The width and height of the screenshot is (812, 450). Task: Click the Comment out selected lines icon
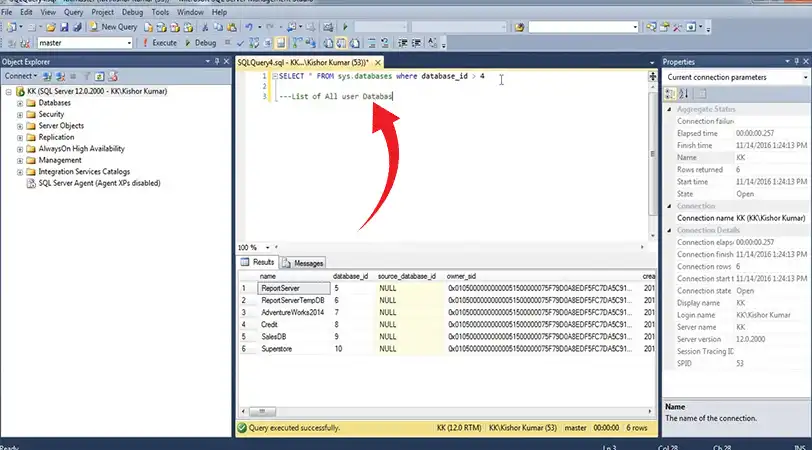(x=371, y=43)
